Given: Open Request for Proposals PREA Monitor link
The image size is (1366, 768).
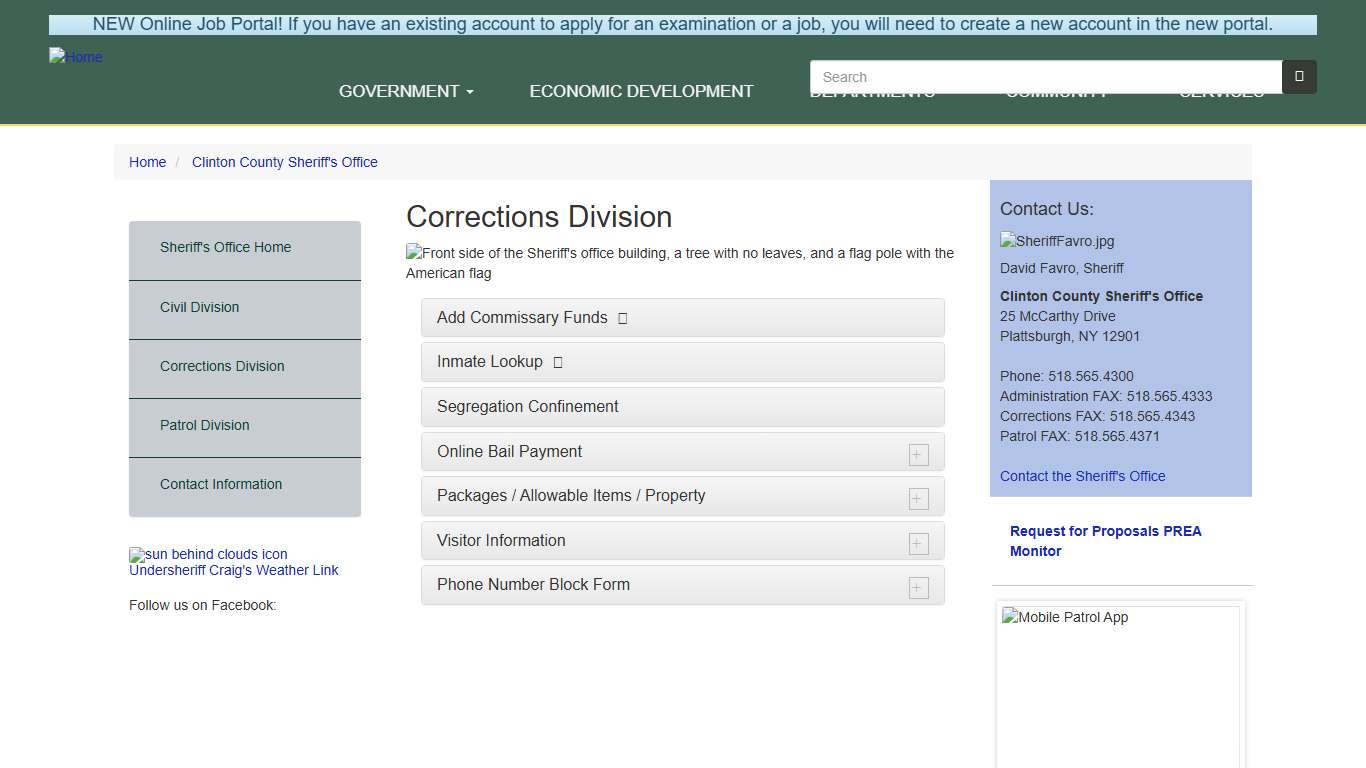Looking at the screenshot, I should (1105, 541).
